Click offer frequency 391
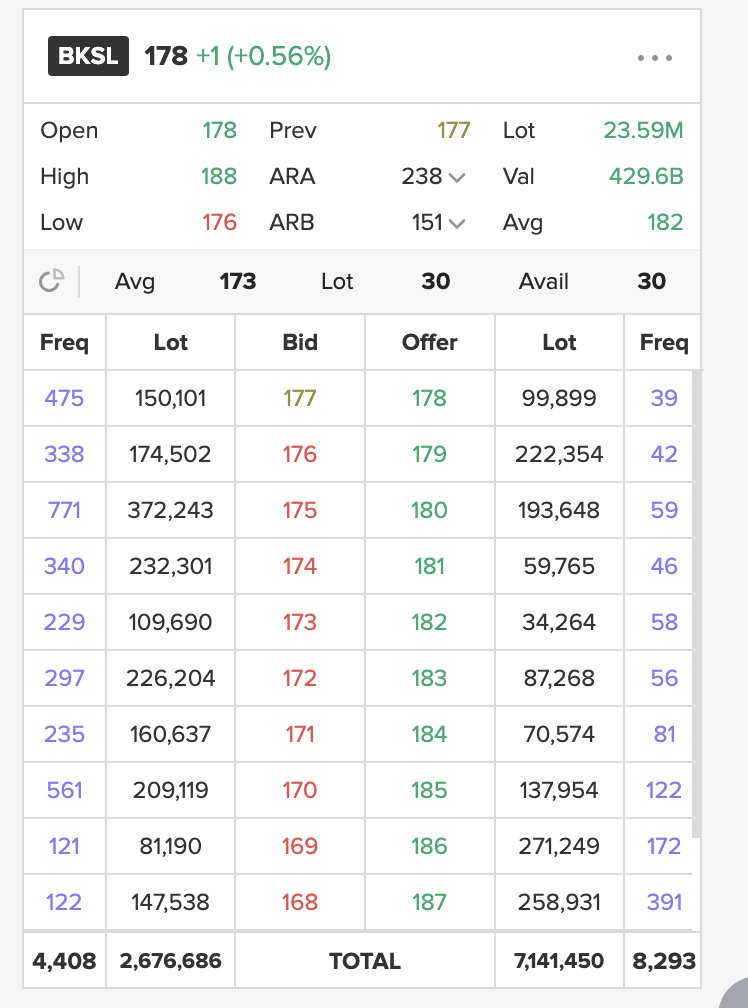748x1008 pixels. pos(664,901)
